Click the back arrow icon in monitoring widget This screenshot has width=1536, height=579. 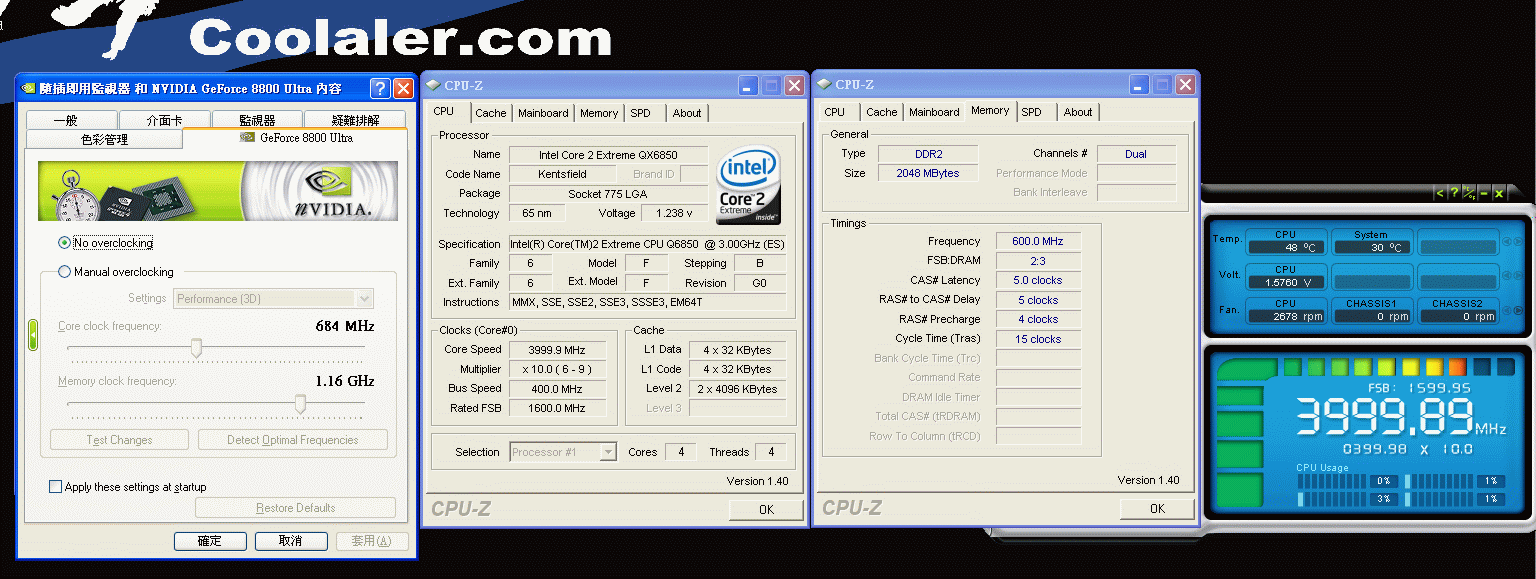(x=1439, y=193)
